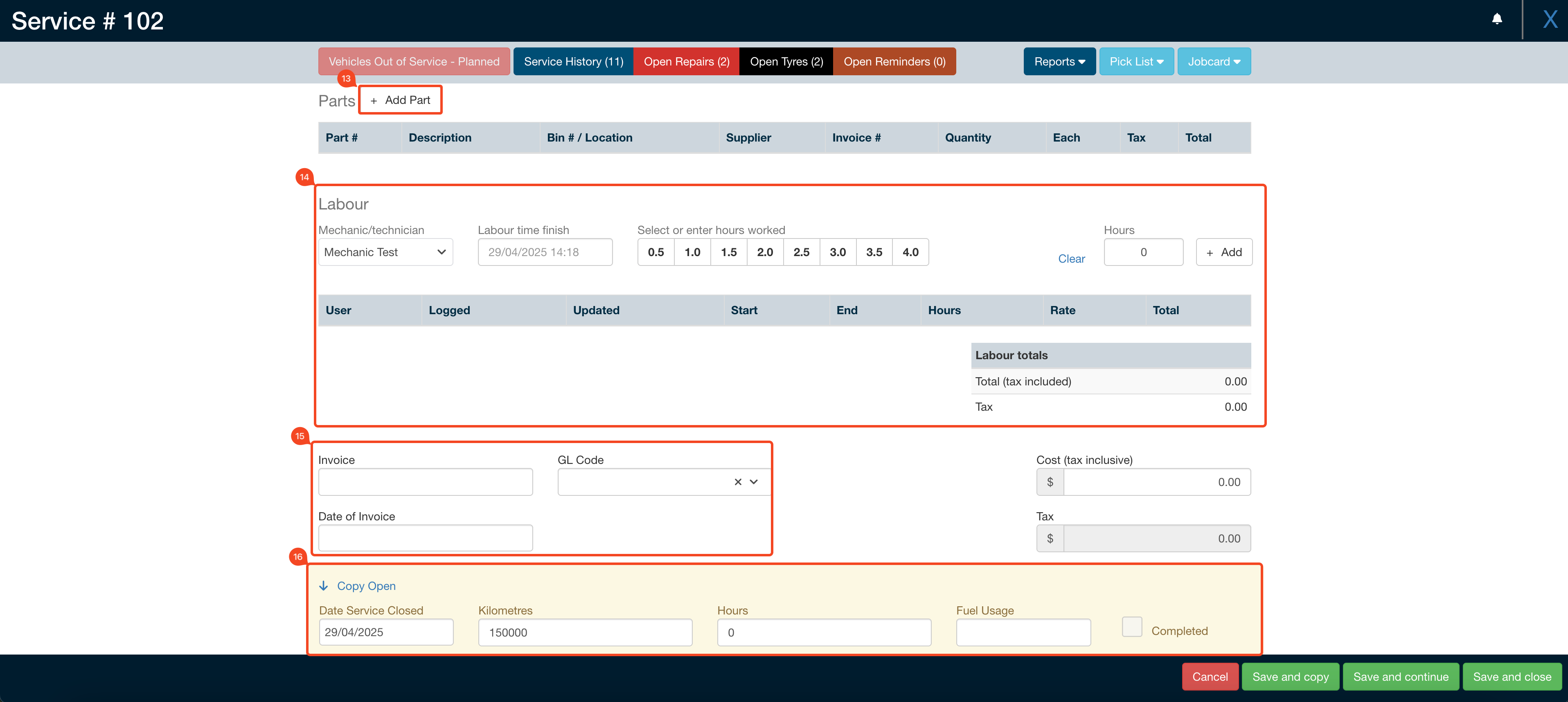Image resolution: width=1568 pixels, height=702 pixels.
Task: Select 3.5 hours worked
Action: click(x=874, y=252)
